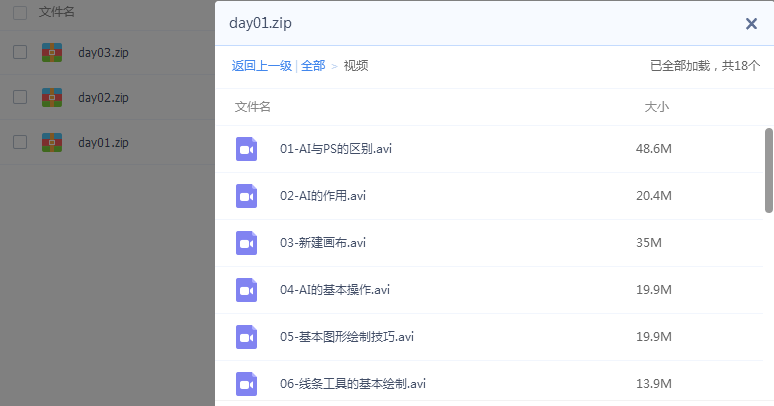Click video icon for 02-AI的作用.avi
The width and height of the screenshot is (774, 406).
click(246, 196)
